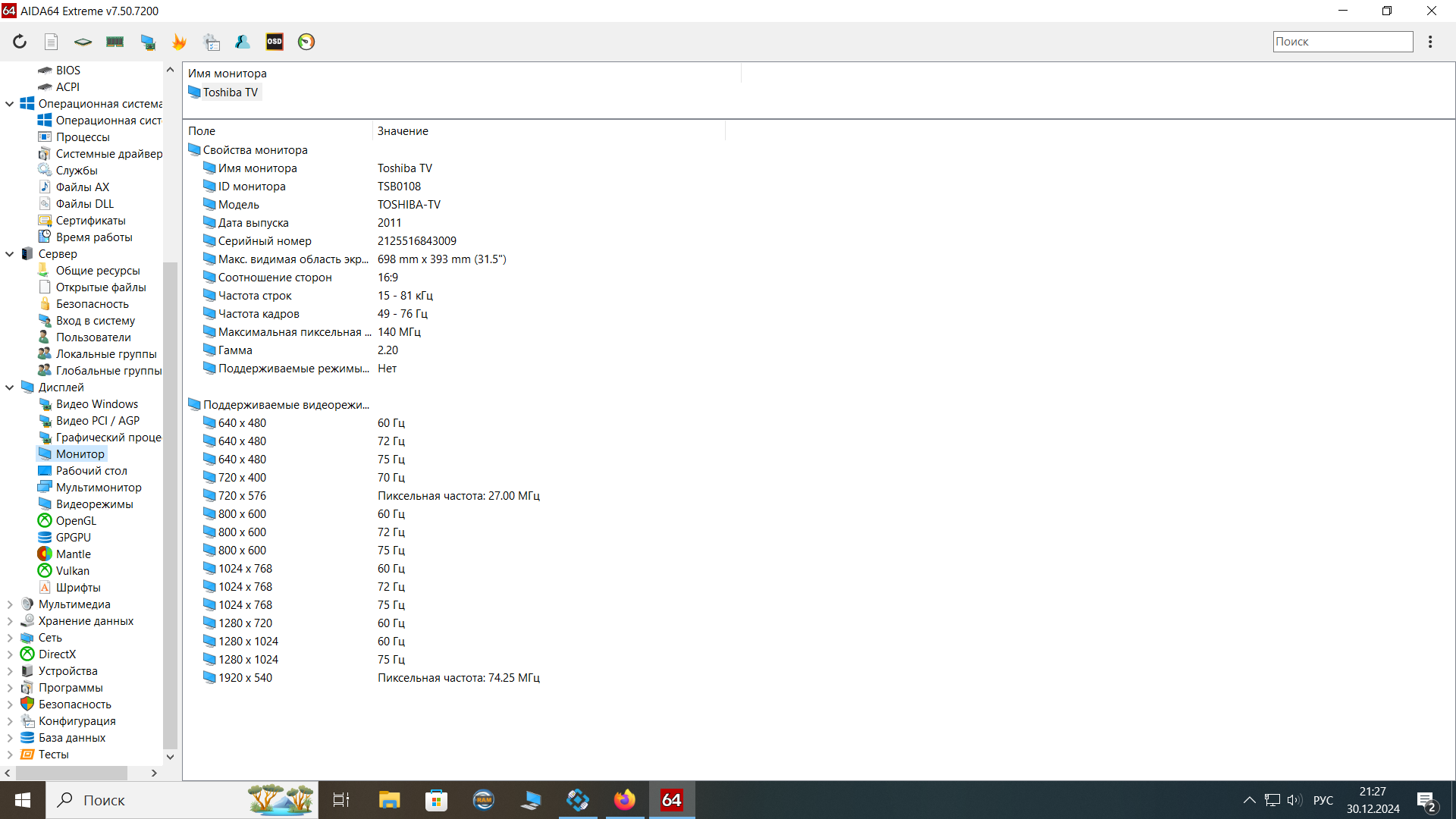Click the gauge sensor panel icon
Image resolution: width=1456 pixels, height=819 pixels.
coord(306,42)
